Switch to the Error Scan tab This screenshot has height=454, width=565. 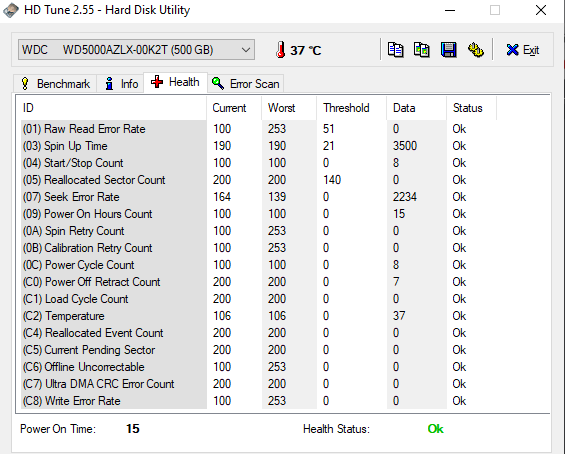[246, 84]
